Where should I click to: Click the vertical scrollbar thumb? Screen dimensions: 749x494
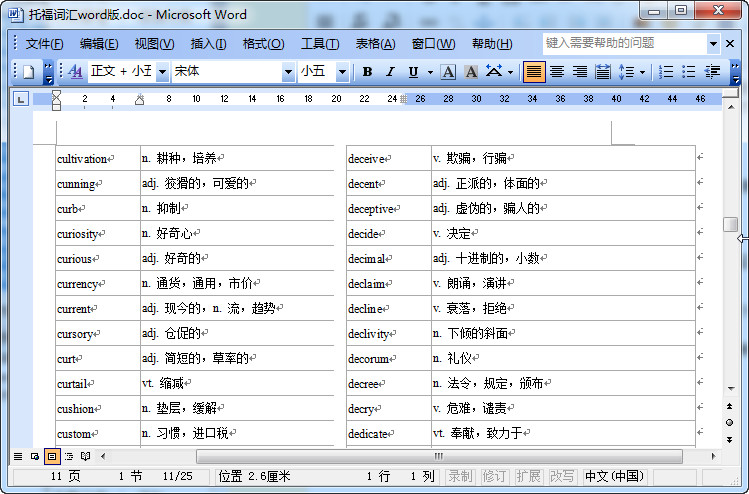click(x=730, y=224)
